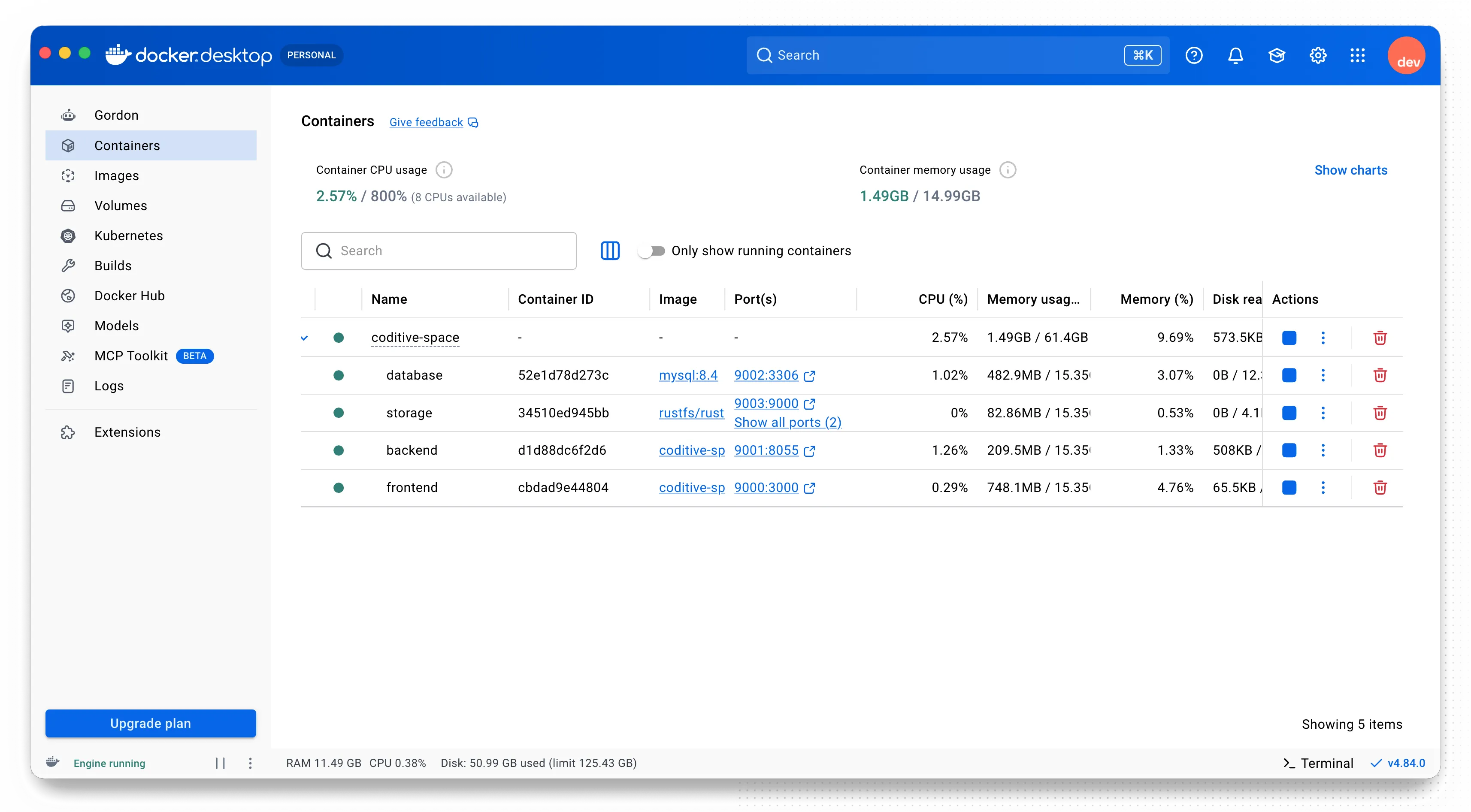Stop the database container
Viewport: 1471px width, 812px height.
(1289, 375)
